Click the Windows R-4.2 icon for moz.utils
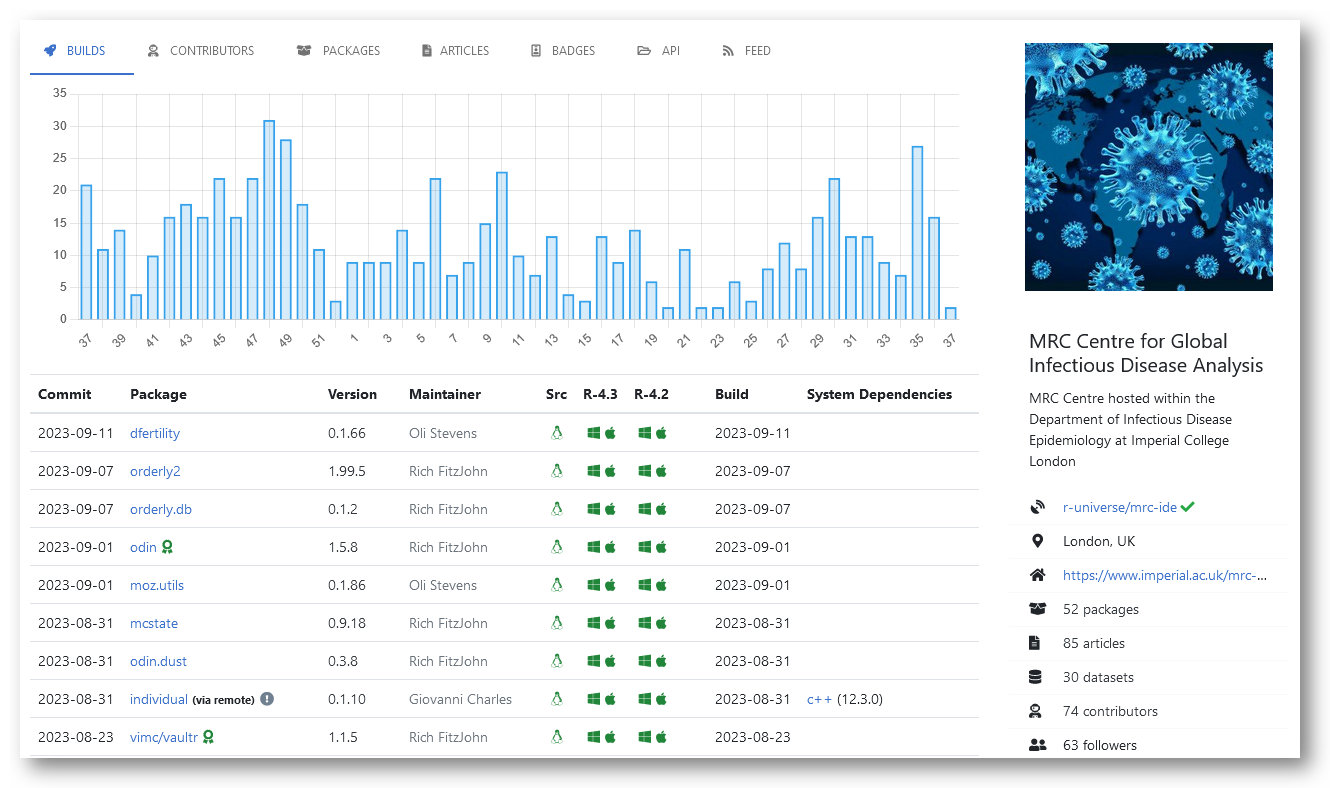Image resolution: width=1330 pixels, height=788 pixels. [x=644, y=585]
